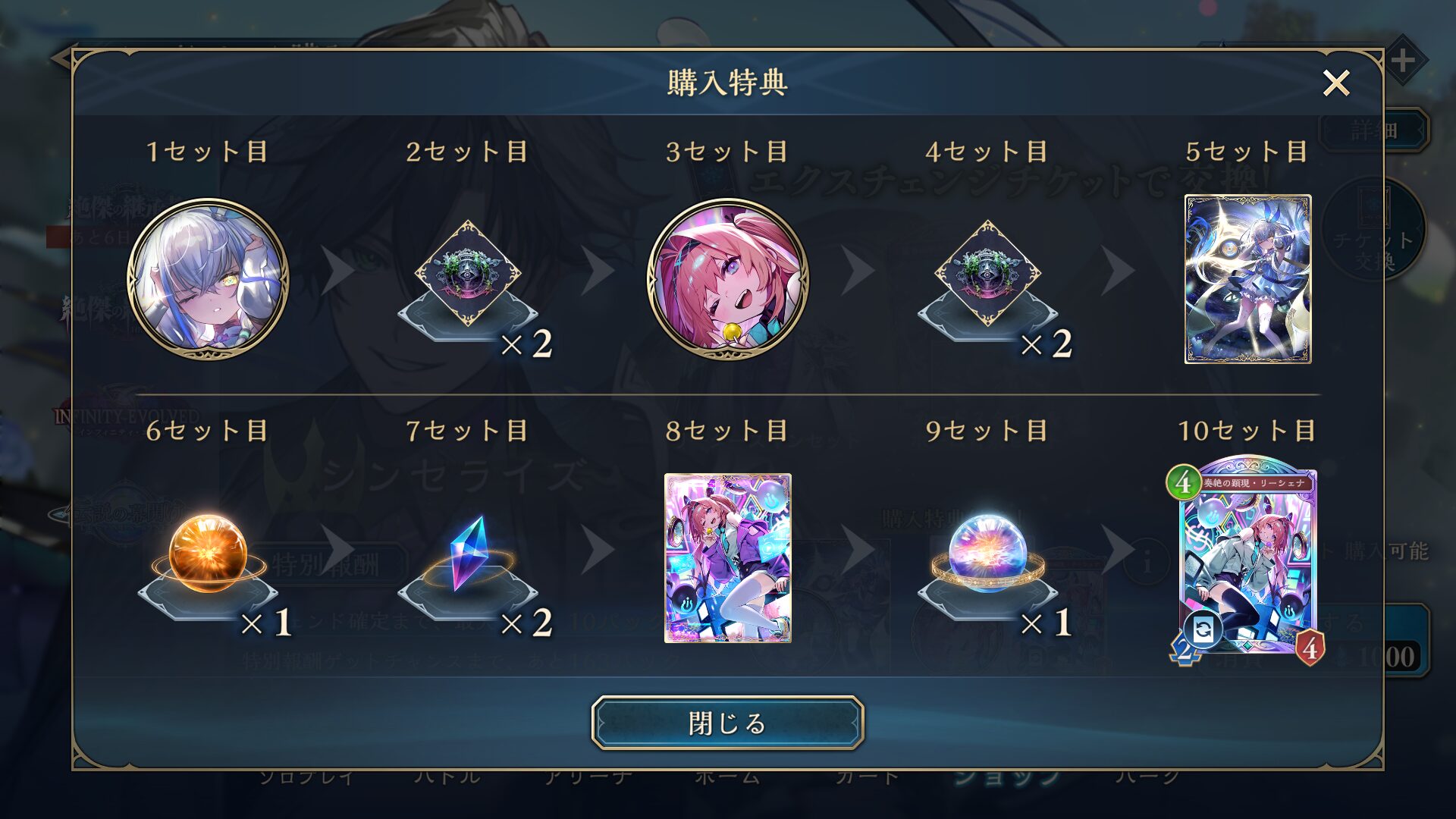Screen dimensions: 1456x819
Task: View the 5th set card art reward
Action: [1248, 279]
